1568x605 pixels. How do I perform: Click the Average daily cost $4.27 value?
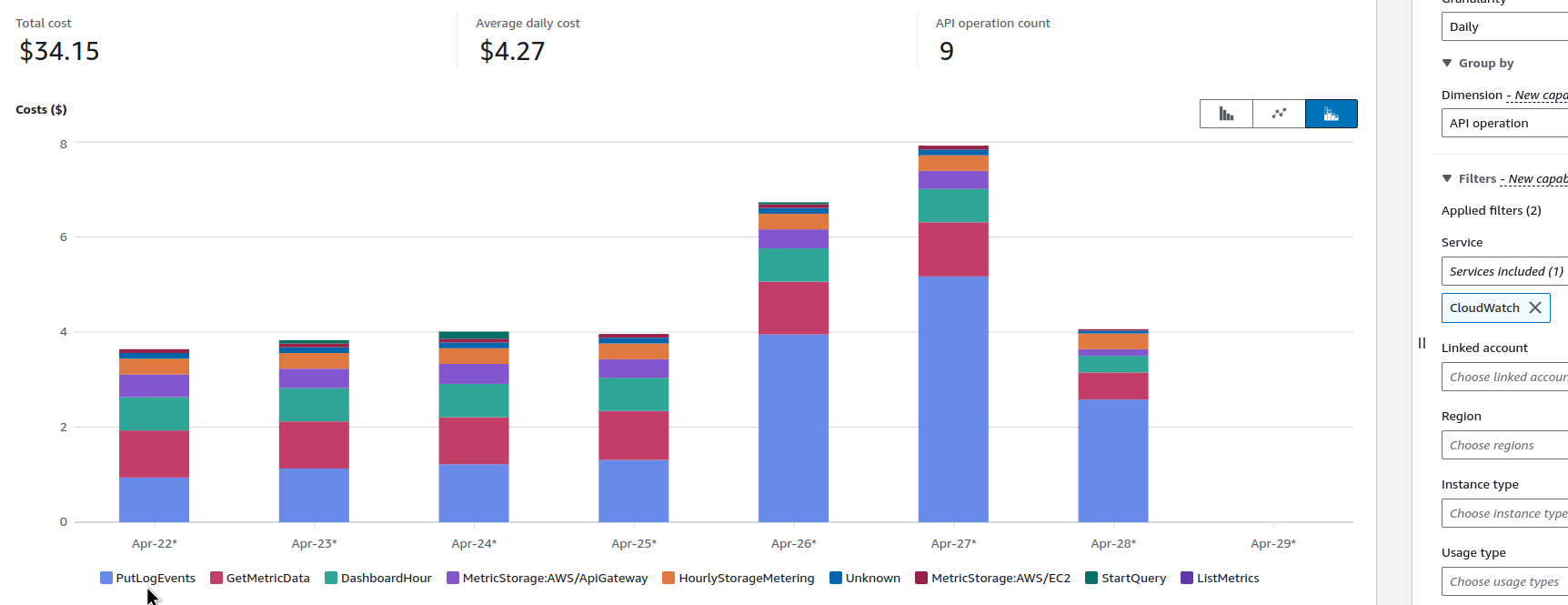pos(512,51)
